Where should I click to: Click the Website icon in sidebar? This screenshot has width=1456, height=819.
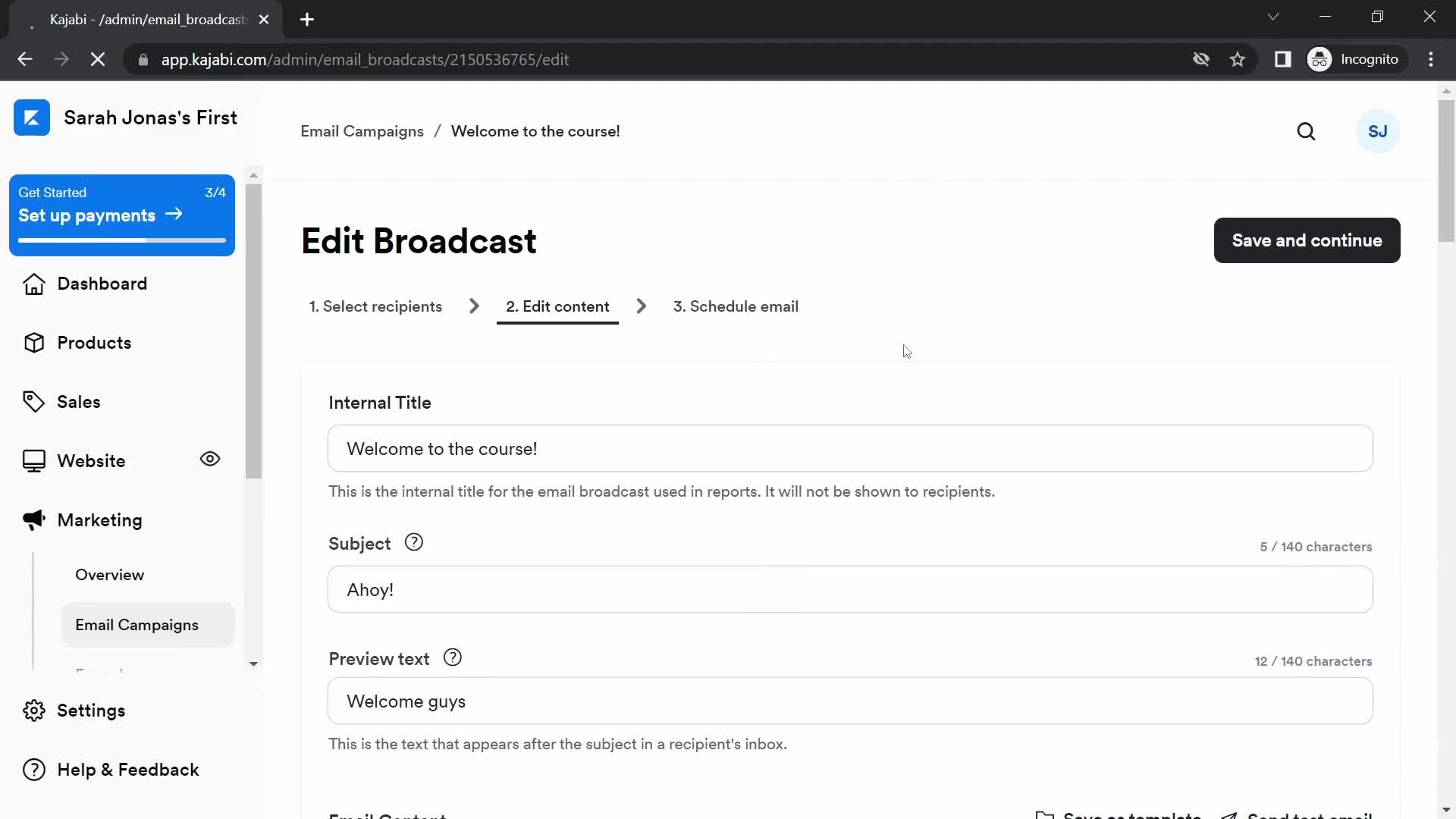(x=33, y=460)
